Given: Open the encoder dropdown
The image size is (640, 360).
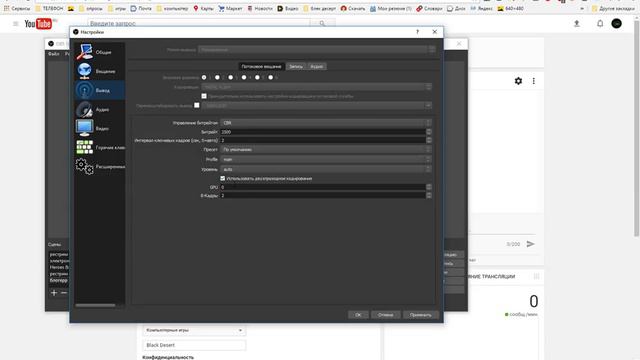Looking at the screenshot, I should point(316,87).
